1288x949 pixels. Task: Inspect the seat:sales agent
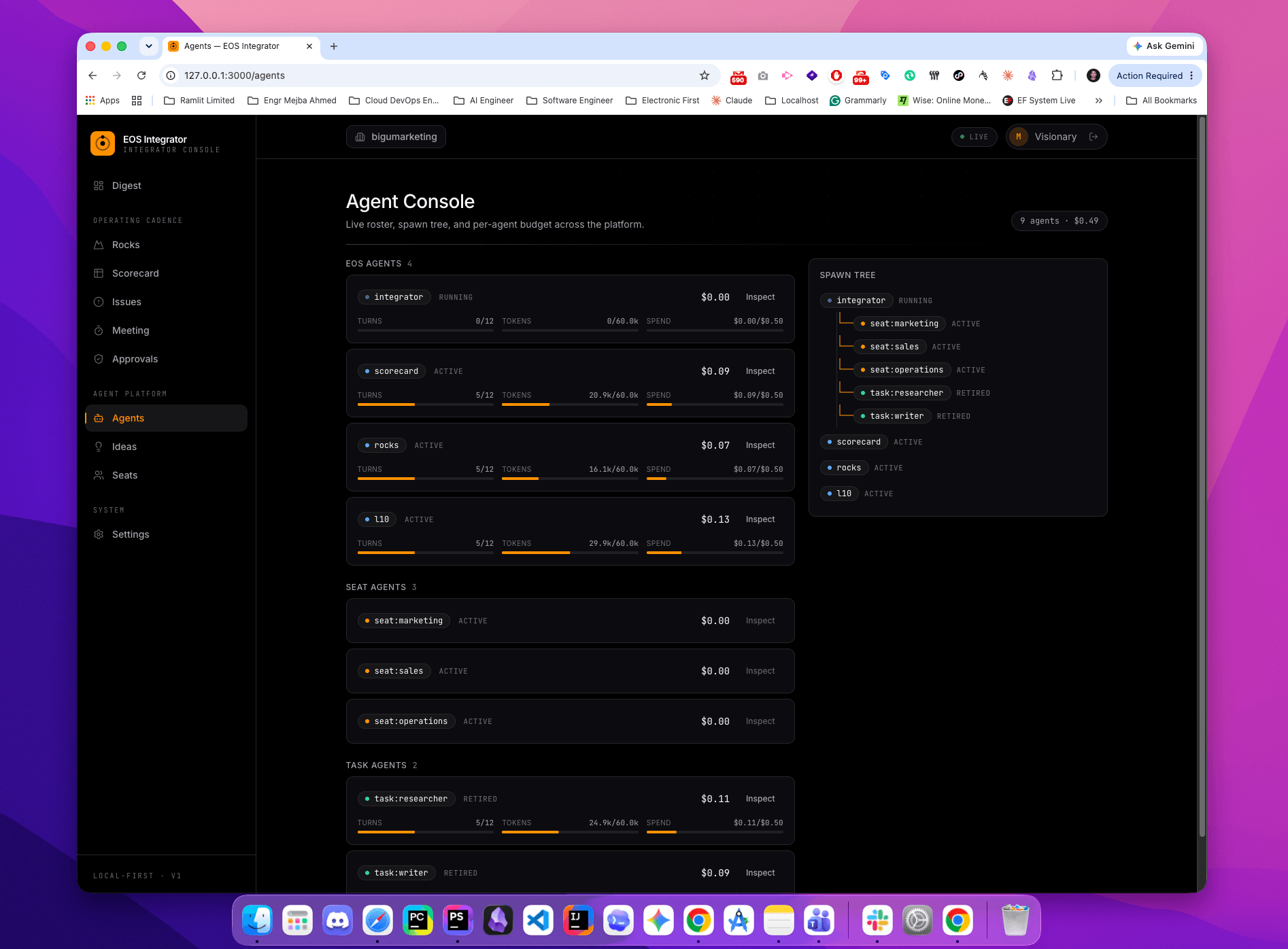coord(760,671)
